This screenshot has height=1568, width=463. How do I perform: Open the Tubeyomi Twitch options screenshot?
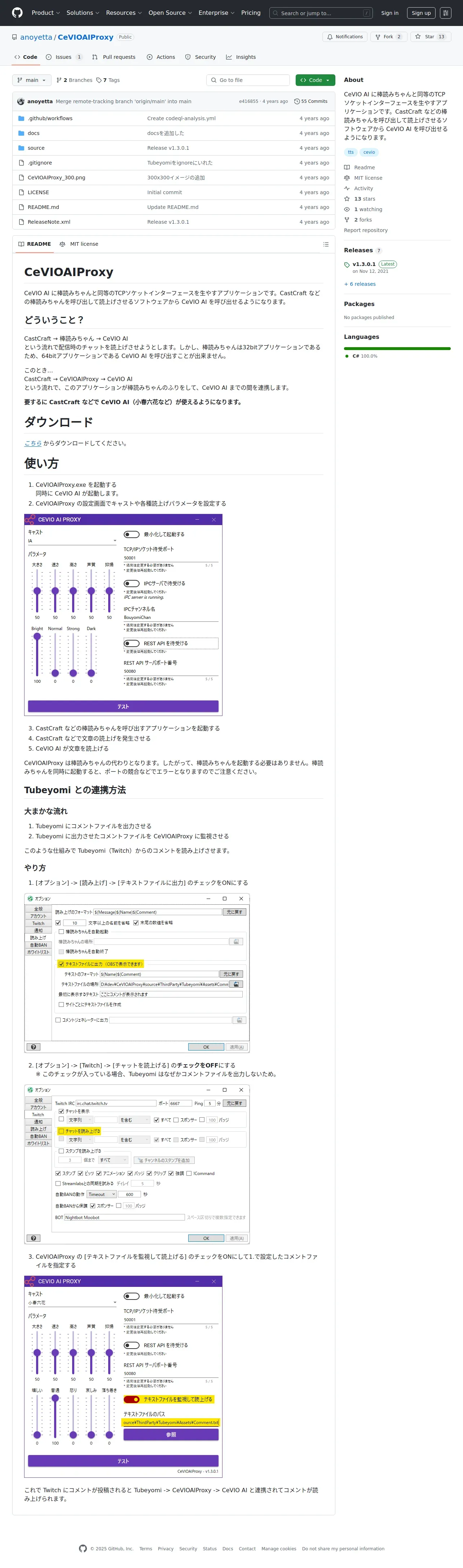(x=137, y=1165)
